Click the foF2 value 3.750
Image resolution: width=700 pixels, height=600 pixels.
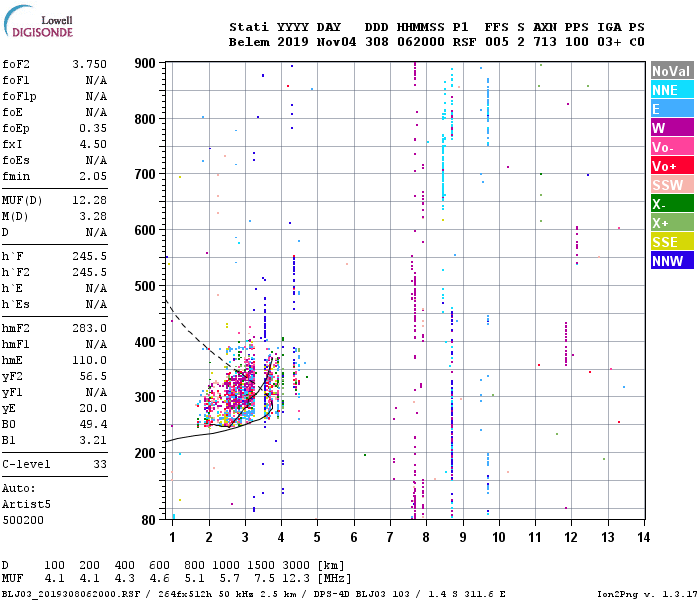click(x=90, y=64)
